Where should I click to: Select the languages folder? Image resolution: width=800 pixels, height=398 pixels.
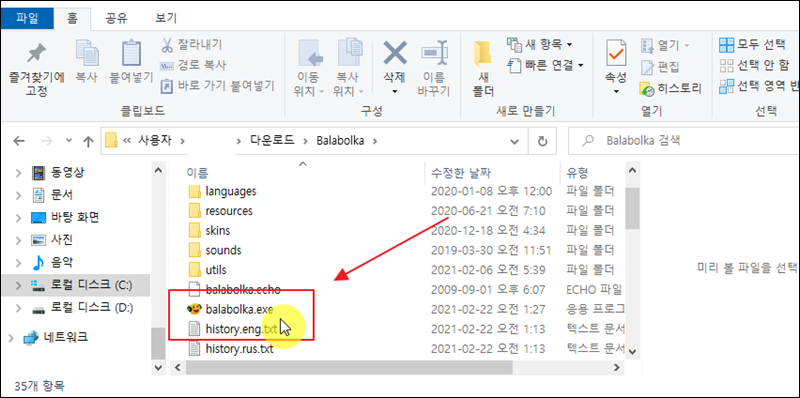[231, 191]
